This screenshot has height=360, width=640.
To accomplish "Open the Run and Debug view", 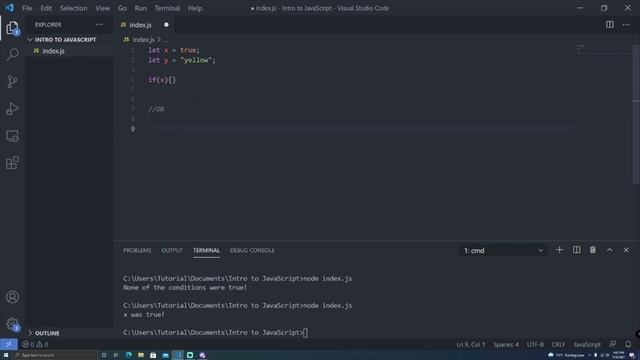I will coord(12,109).
